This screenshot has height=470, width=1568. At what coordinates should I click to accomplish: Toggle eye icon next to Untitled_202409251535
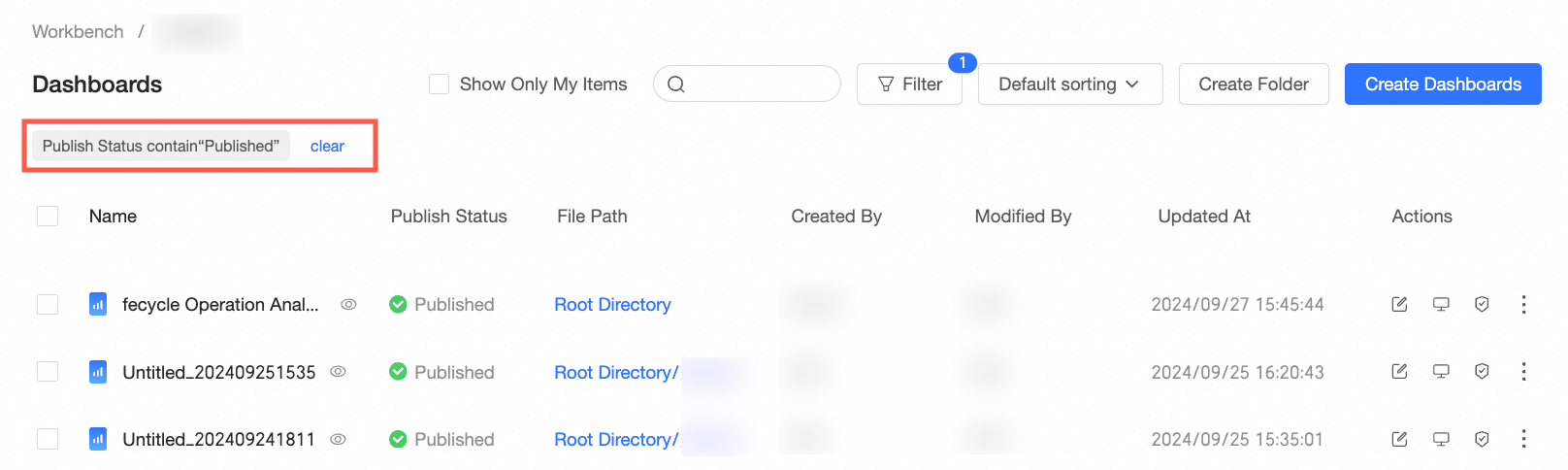click(x=339, y=372)
